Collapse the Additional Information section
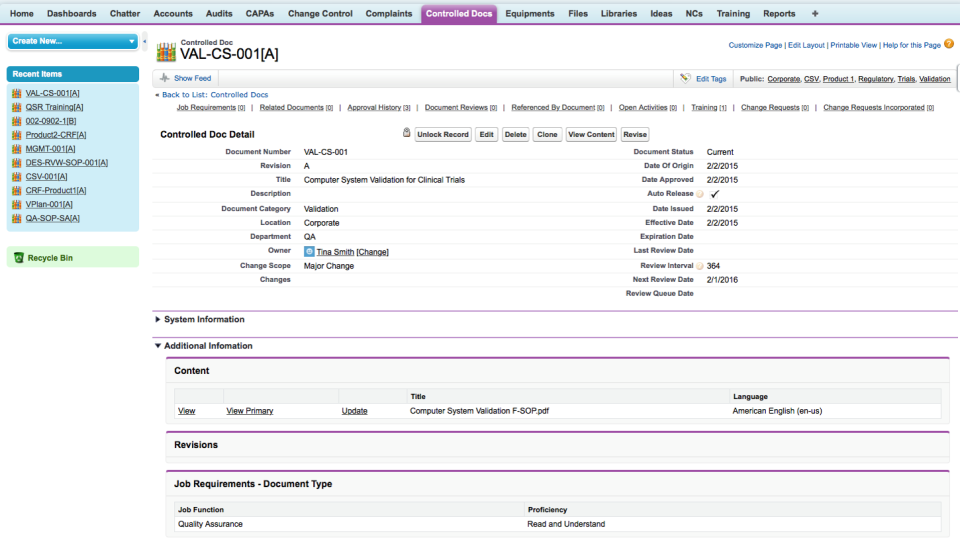 [x=158, y=346]
